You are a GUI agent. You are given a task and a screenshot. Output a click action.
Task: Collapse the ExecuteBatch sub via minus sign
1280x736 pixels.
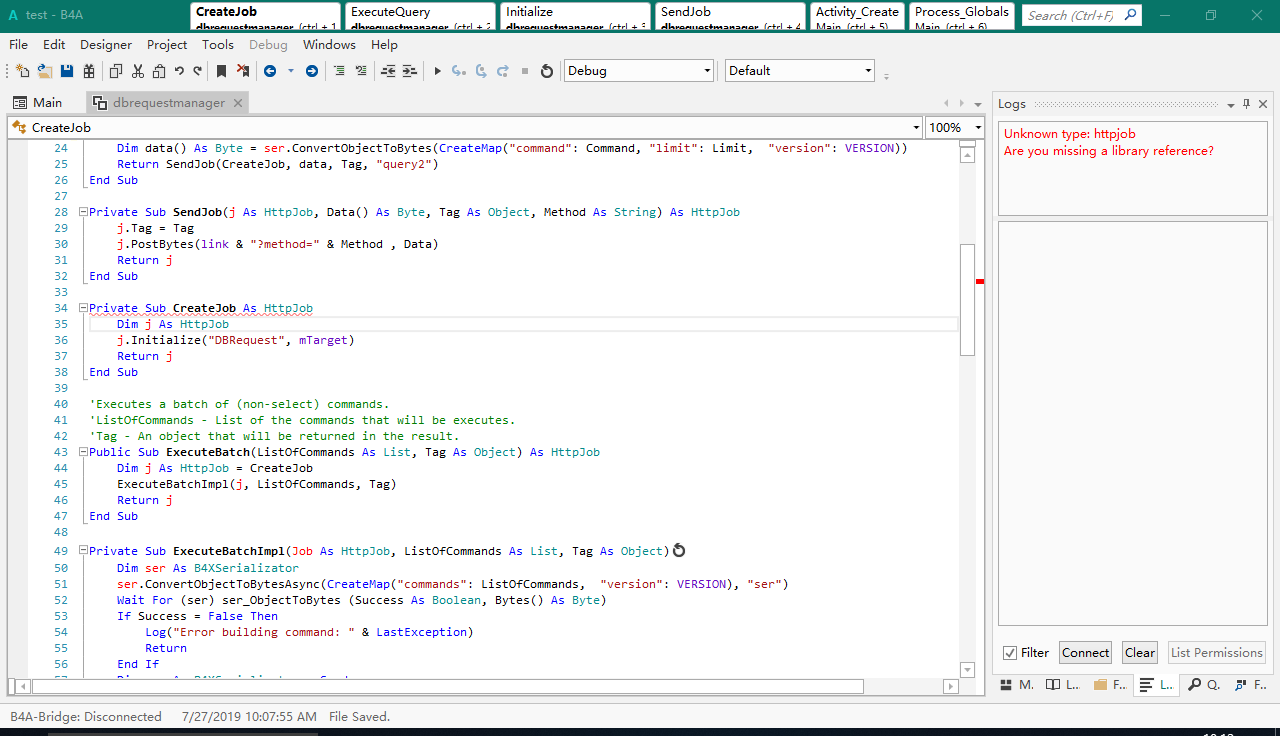coord(82,451)
